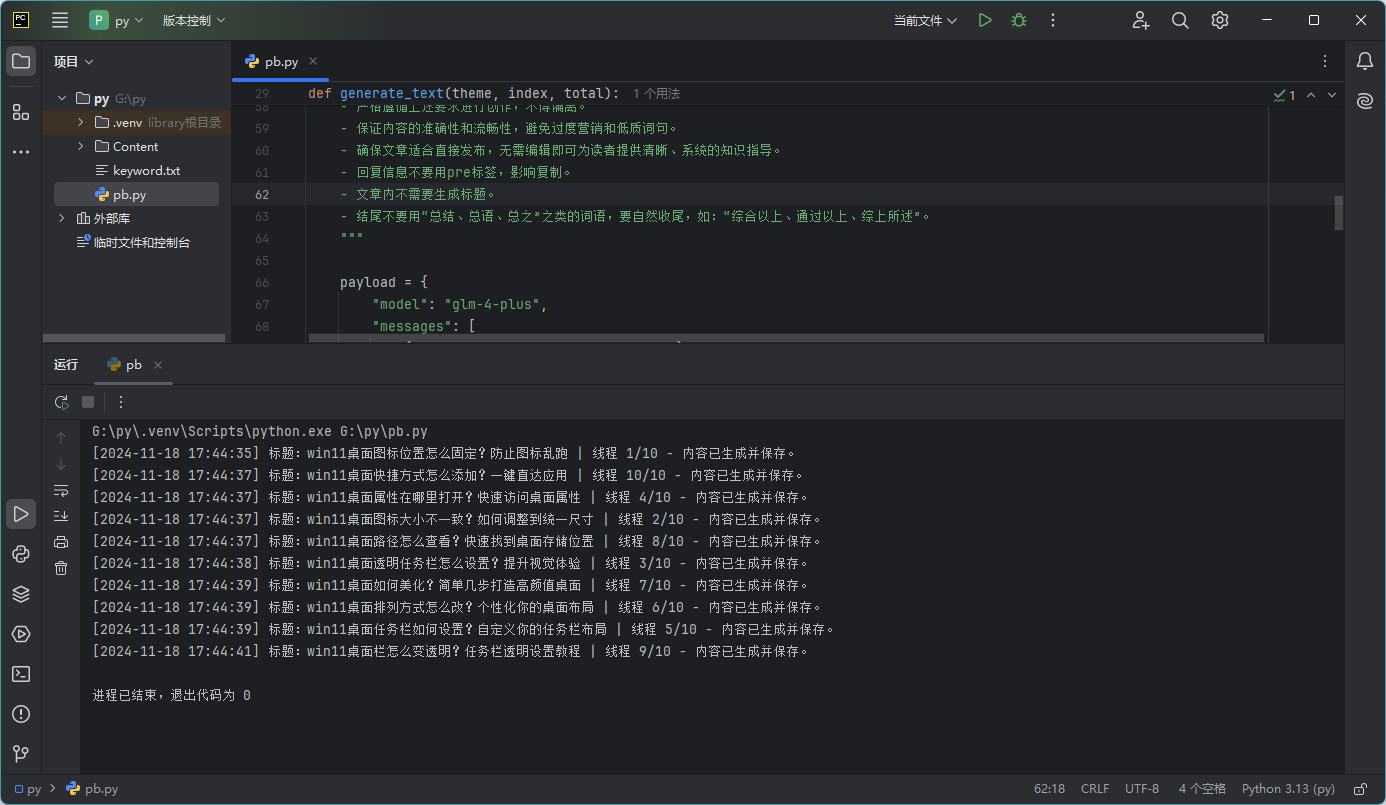Click pb.py breadcrumb in navigation bar

pyautogui.click(x=92, y=789)
